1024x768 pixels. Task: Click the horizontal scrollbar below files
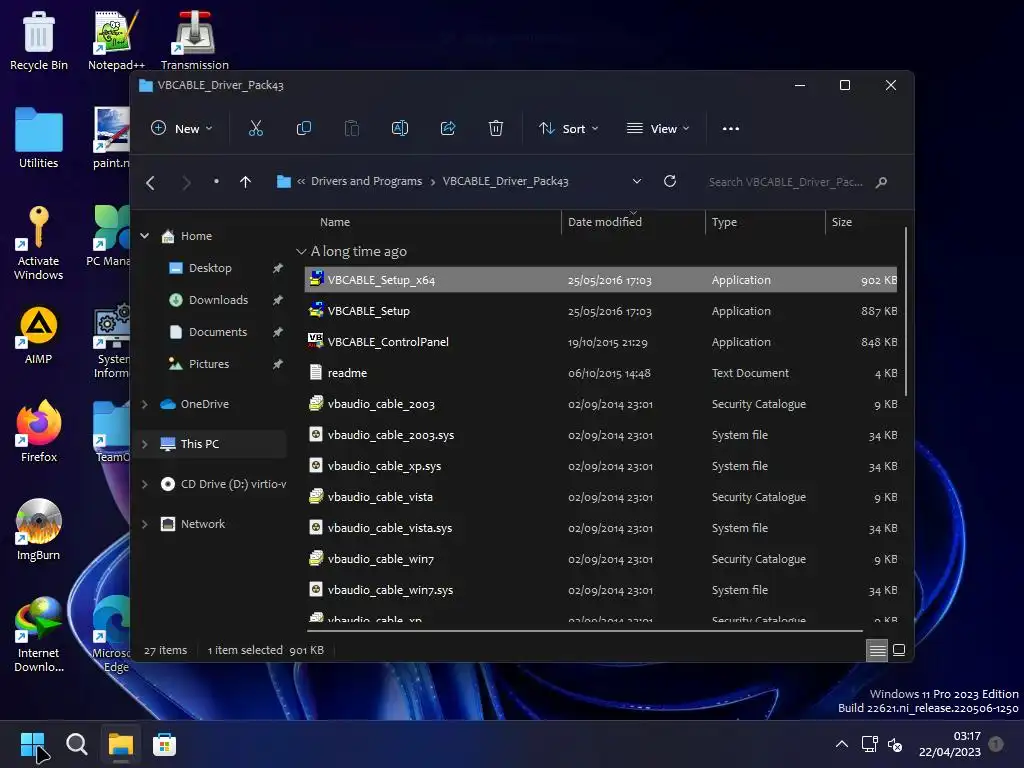[584, 631]
